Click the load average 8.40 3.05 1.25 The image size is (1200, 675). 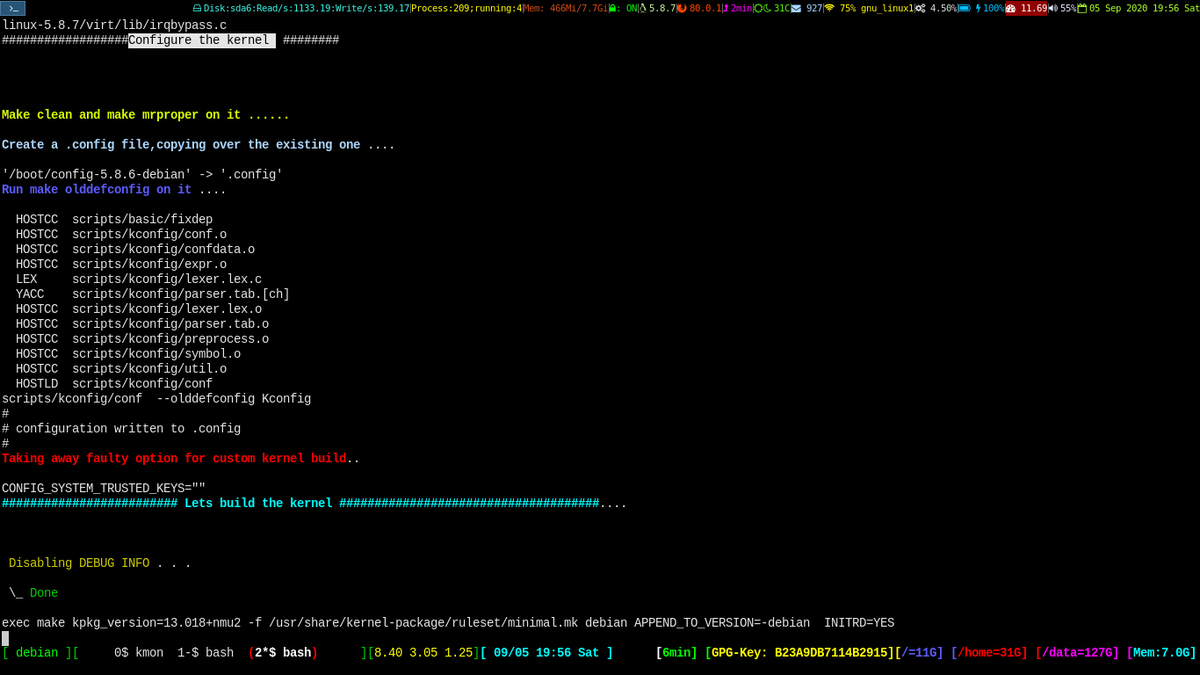click(x=423, y=653)
